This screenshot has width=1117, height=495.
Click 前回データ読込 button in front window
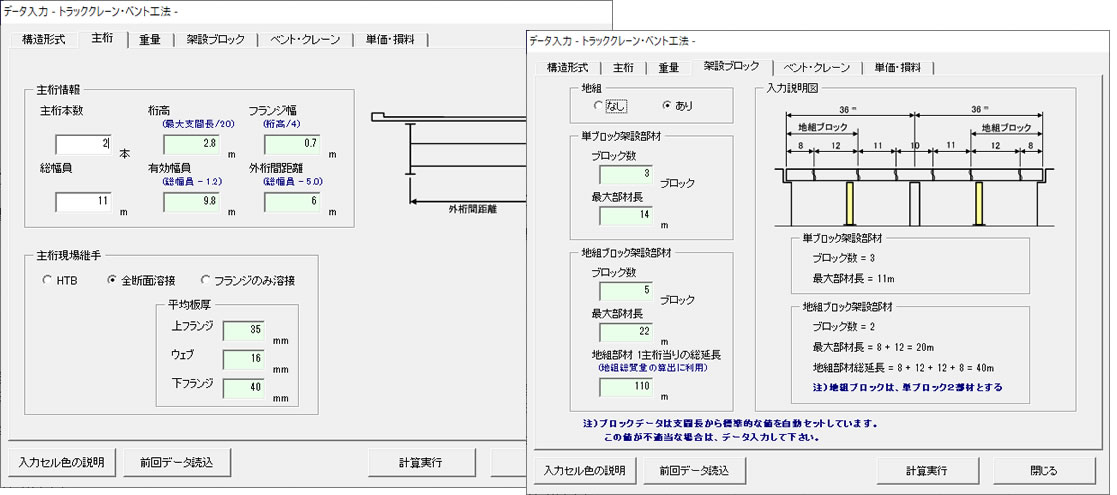coord(694,471)
